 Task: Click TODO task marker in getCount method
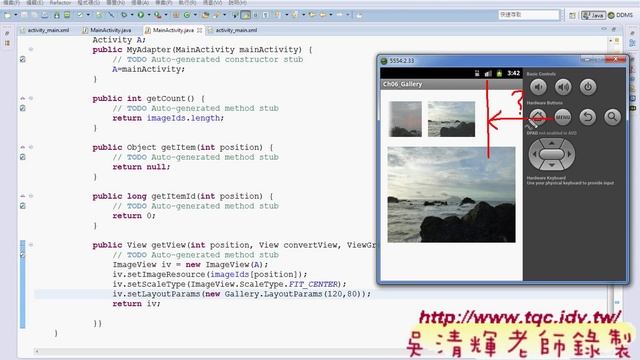pos(23,108)
